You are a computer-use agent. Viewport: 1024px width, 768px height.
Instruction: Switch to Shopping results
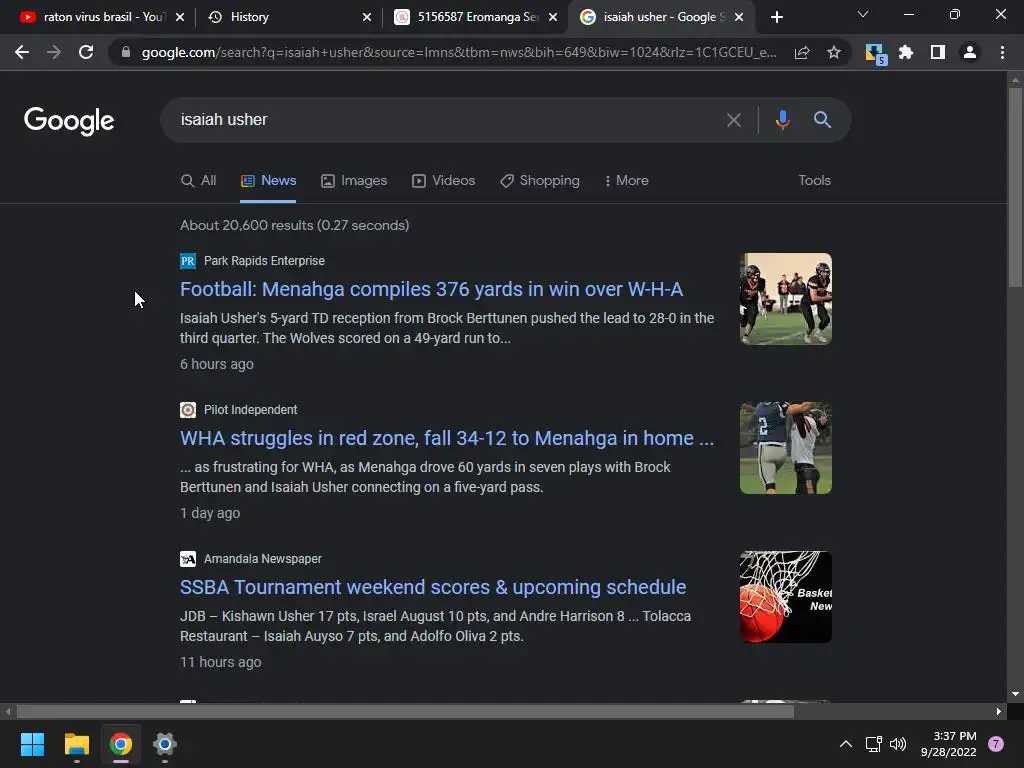click(539, 181)
